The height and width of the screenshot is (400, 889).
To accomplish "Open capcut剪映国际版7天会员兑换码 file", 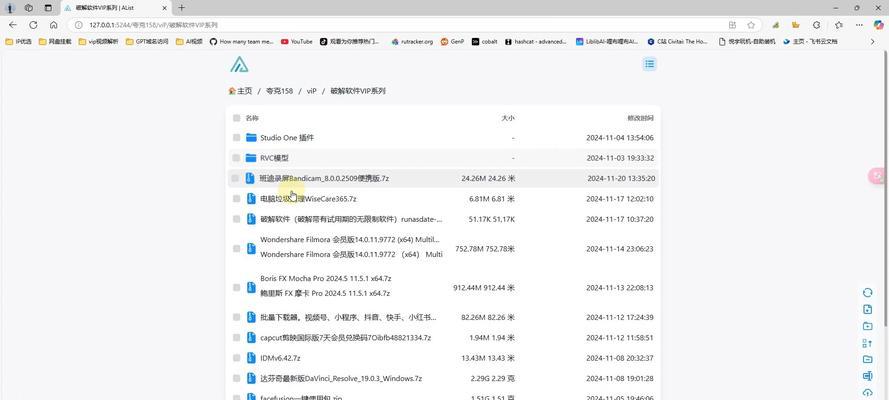I will [345, 338].
